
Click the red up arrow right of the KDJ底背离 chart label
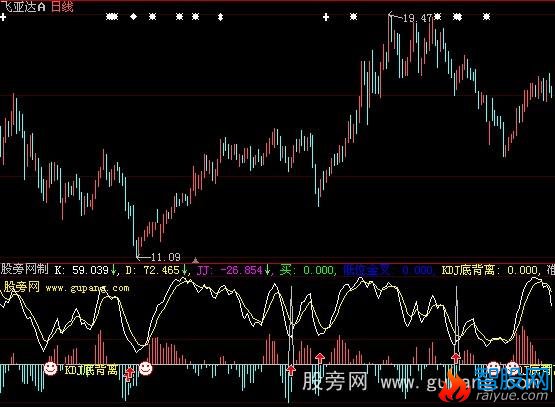[x=129, y=374]
